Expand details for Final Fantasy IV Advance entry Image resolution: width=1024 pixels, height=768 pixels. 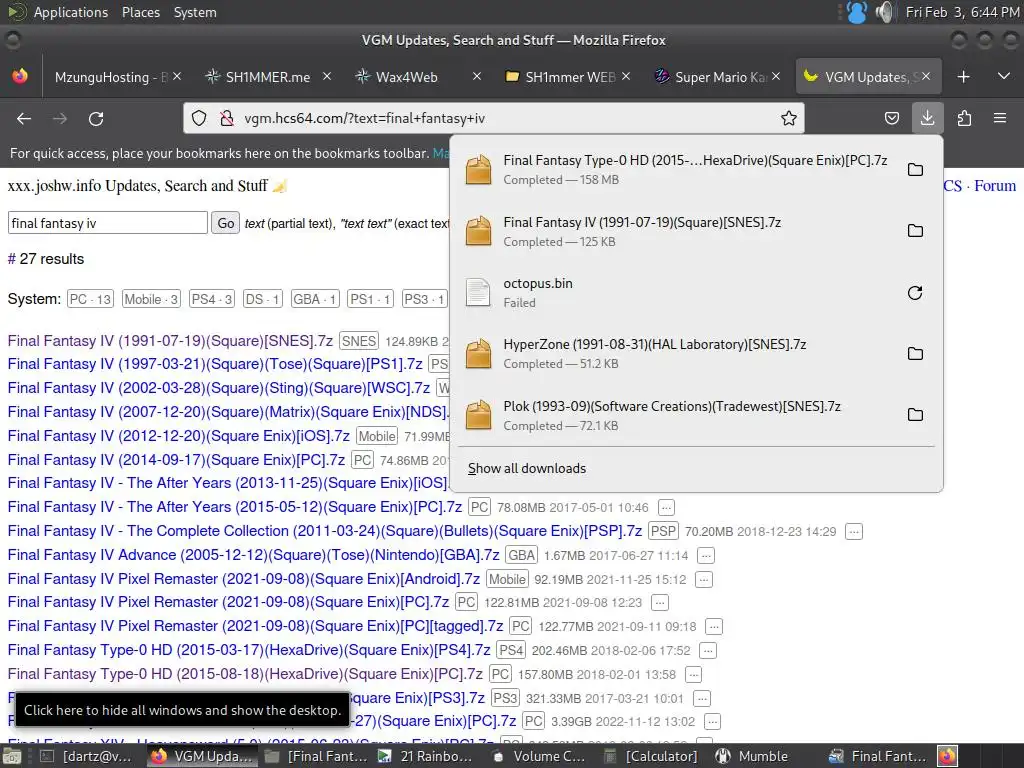click(x=705, y=556)
